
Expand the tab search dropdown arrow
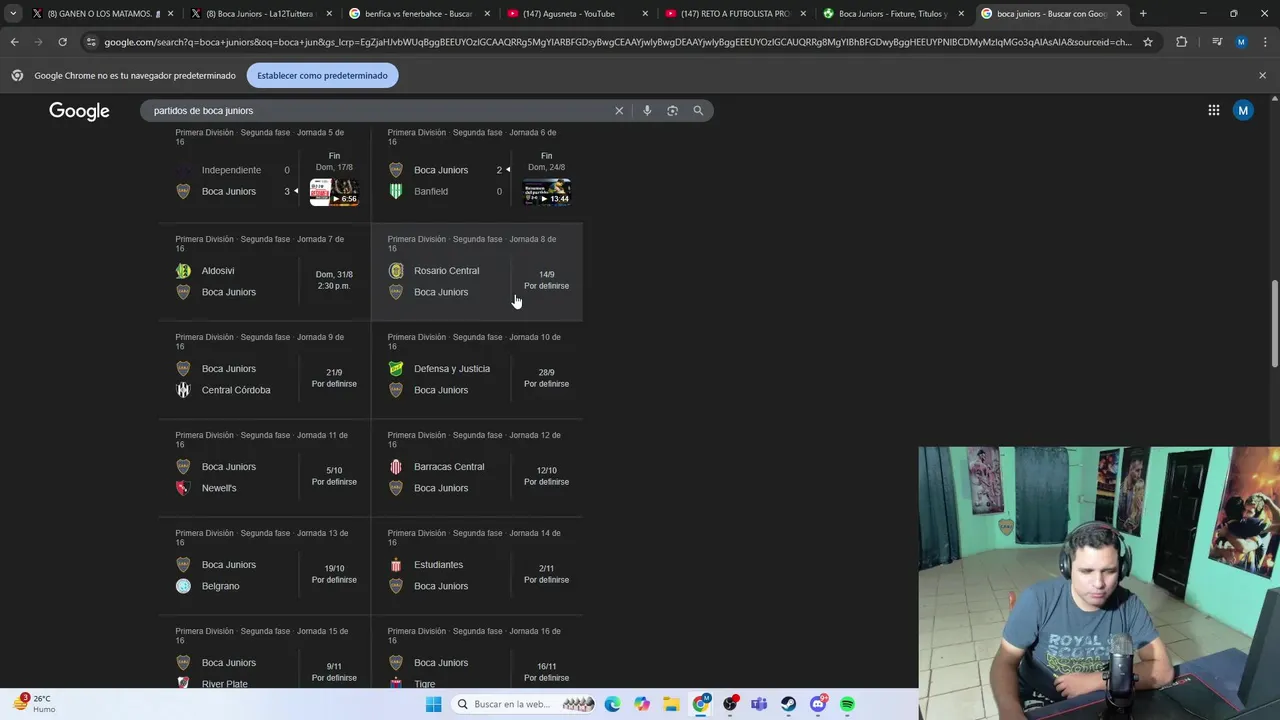click(13, 14)
